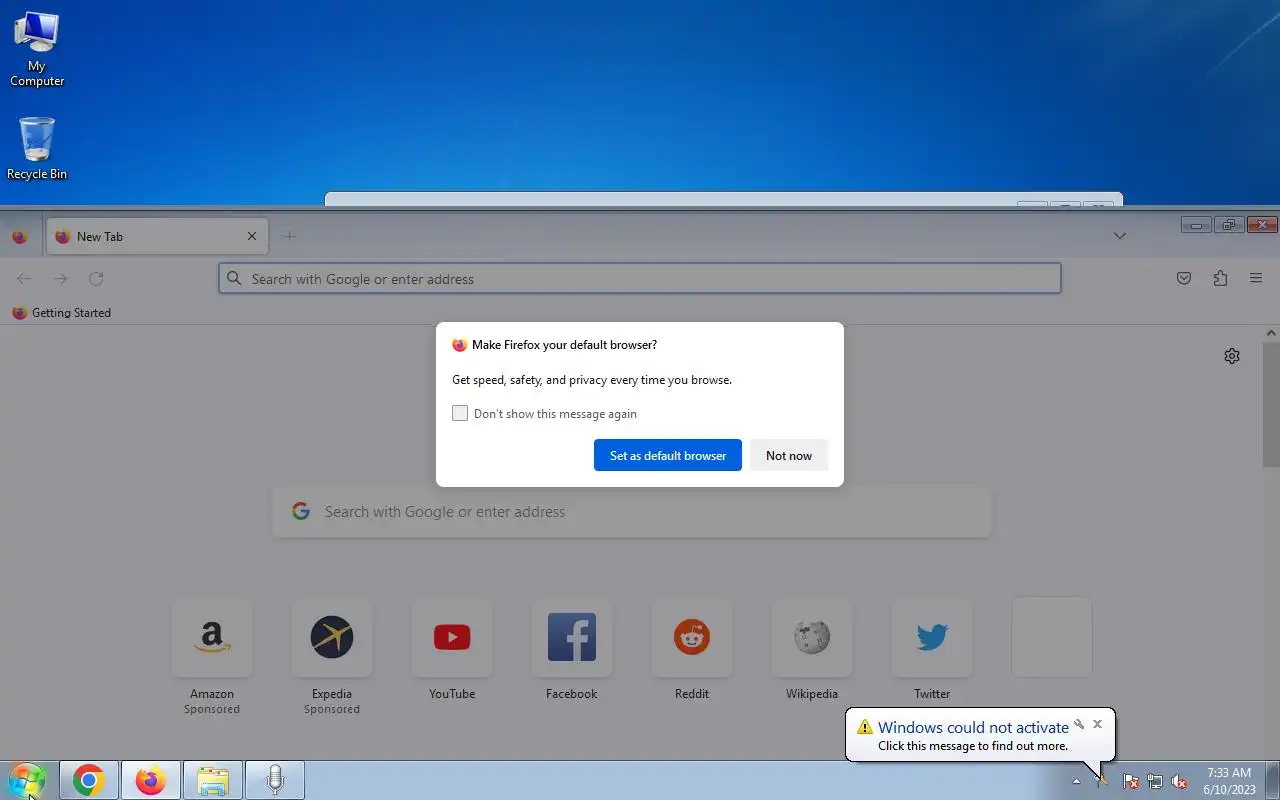Click the network tray icon

click(x=1155, y=781)
